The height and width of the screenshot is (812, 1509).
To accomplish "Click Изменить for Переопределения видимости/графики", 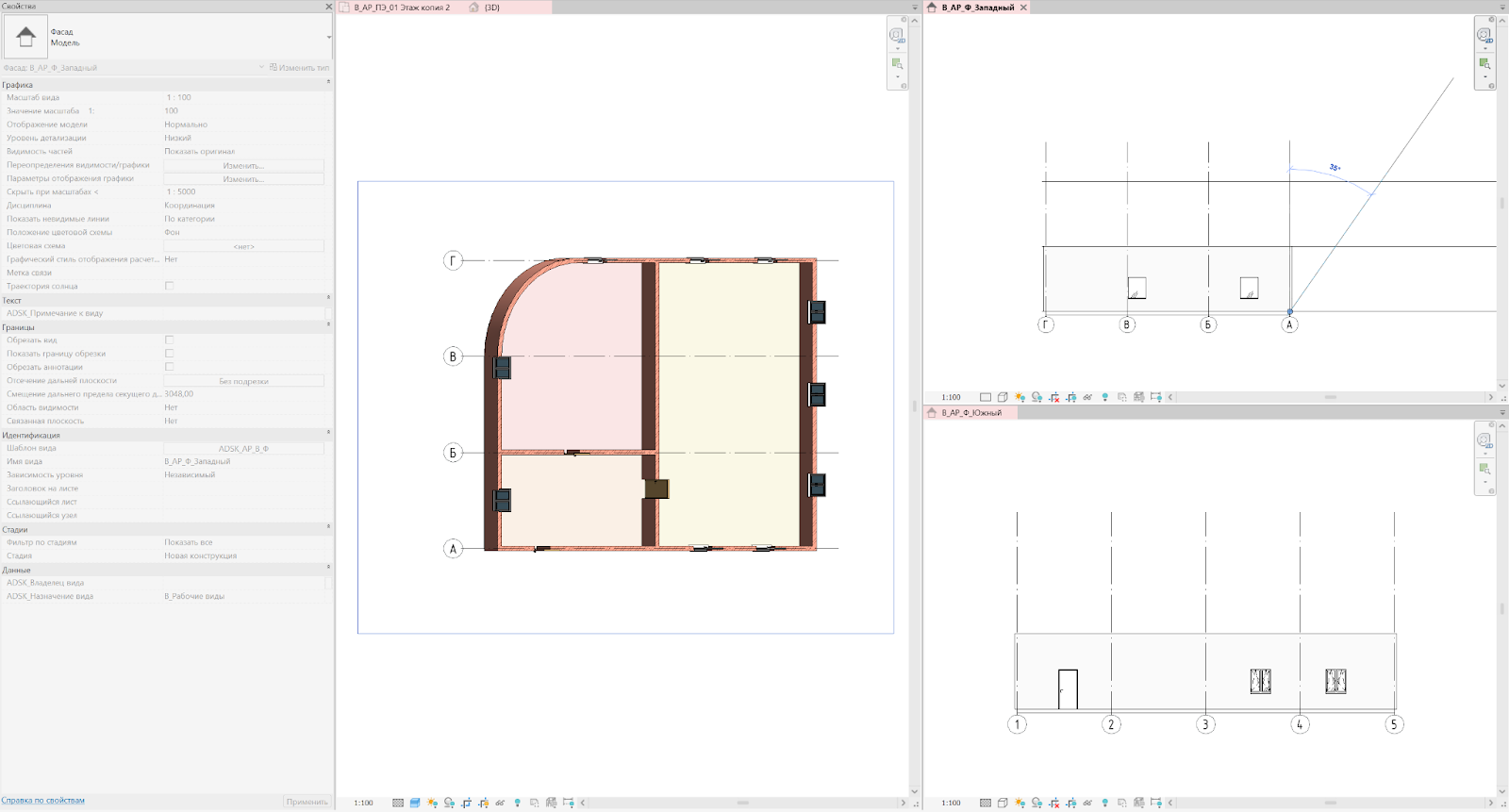I will tap(243, 165).
